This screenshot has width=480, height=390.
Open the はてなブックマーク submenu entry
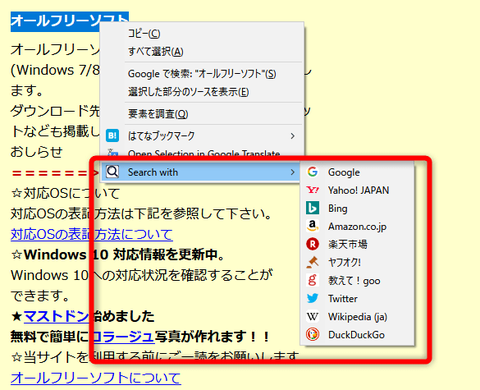[201, 136]
